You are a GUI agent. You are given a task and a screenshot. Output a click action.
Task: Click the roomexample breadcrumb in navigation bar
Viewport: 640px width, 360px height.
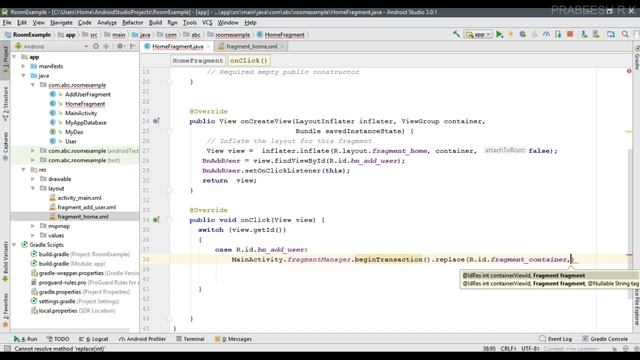click(x=232, y=35)
